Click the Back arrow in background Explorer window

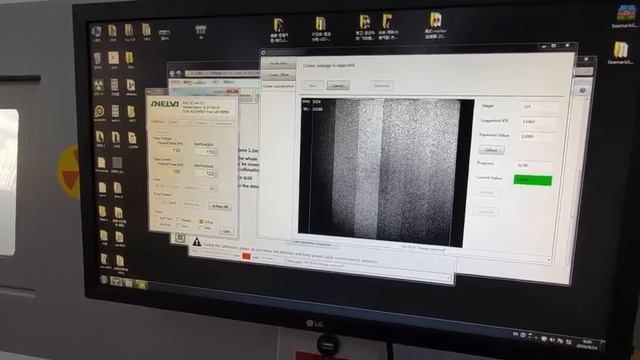(172, 73)
